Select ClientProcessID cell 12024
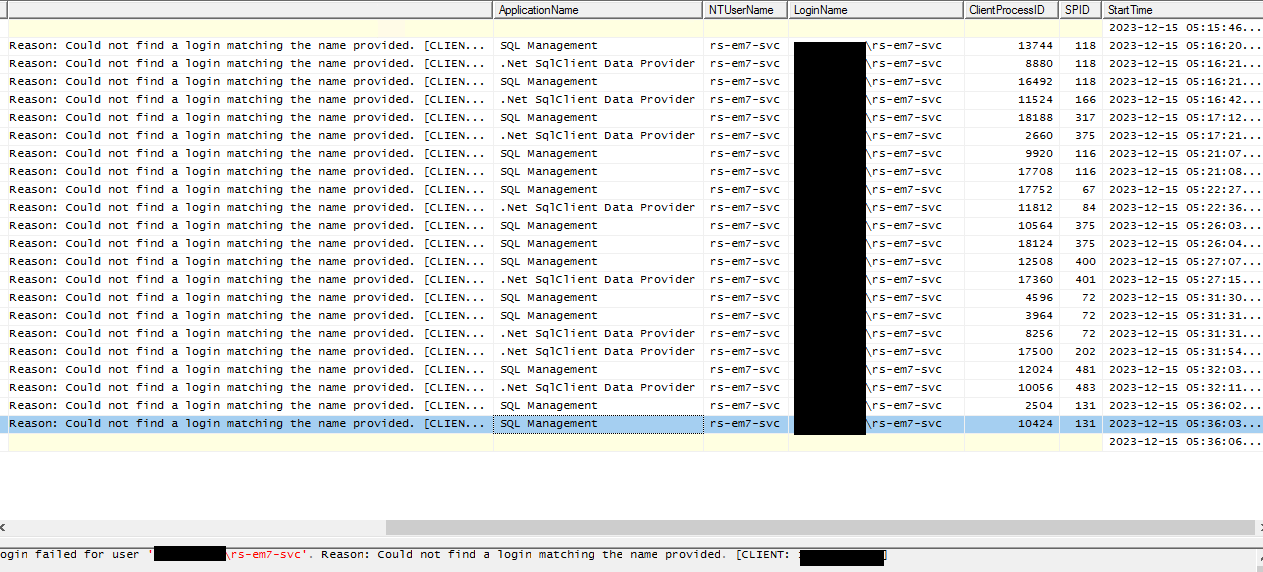Viewport: 1263px width, 572px height. (1012, 369)
